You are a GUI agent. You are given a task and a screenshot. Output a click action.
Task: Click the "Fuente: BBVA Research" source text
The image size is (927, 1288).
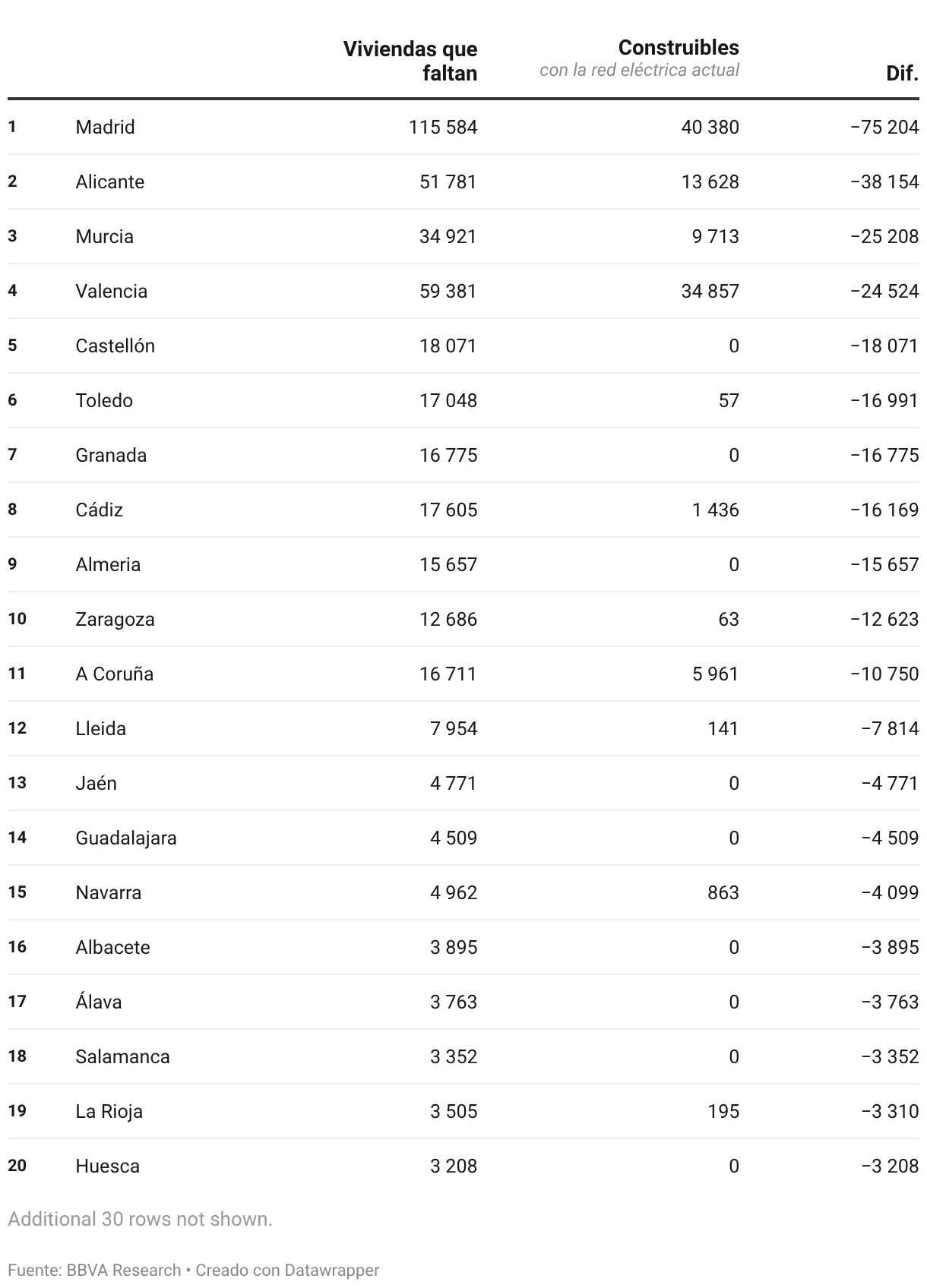[x=94, y=1270]
